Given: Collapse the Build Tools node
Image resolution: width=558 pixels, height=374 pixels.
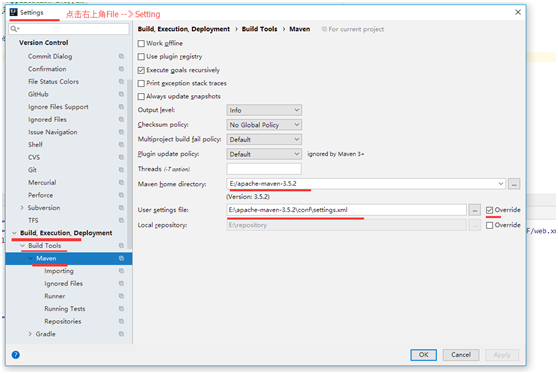Looking at the screenshot, I should (22, 246).
